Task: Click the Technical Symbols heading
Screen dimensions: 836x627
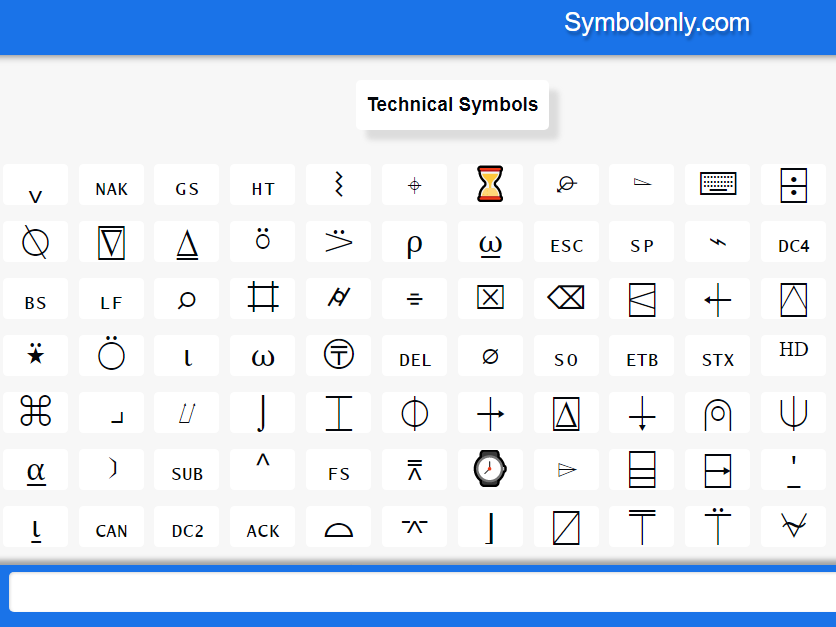Action: 452,104
